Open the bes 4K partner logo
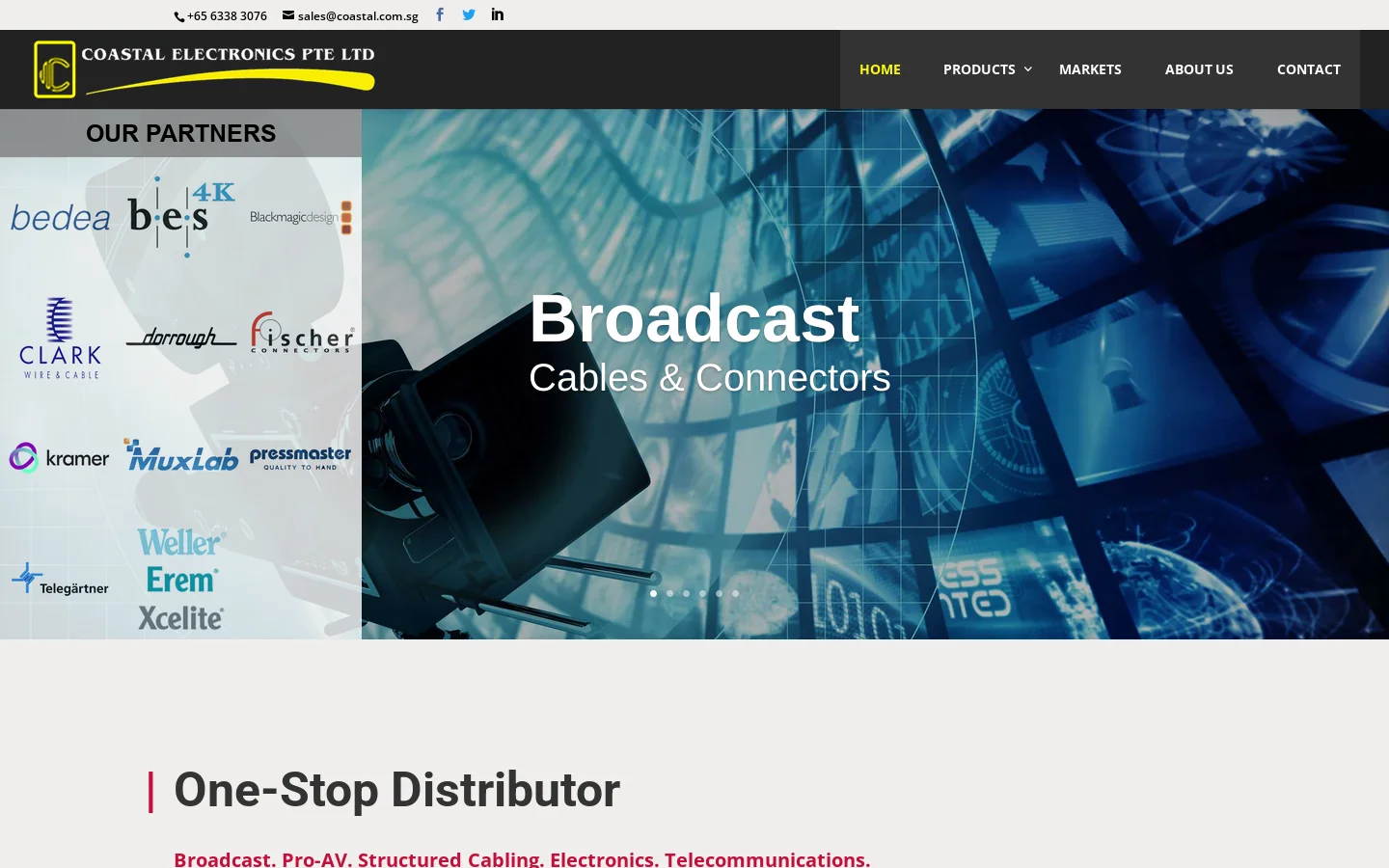1389x868 pixels. tap(181, 217)
